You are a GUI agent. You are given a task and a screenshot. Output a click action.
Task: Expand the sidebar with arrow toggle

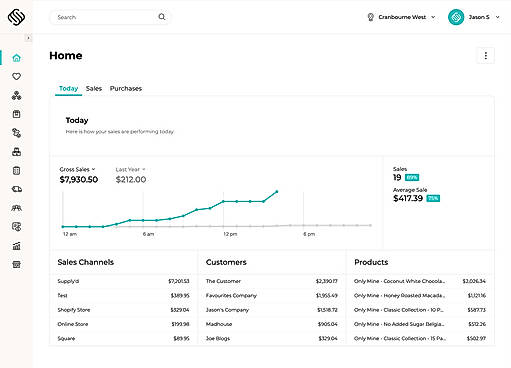pos(28,38)
